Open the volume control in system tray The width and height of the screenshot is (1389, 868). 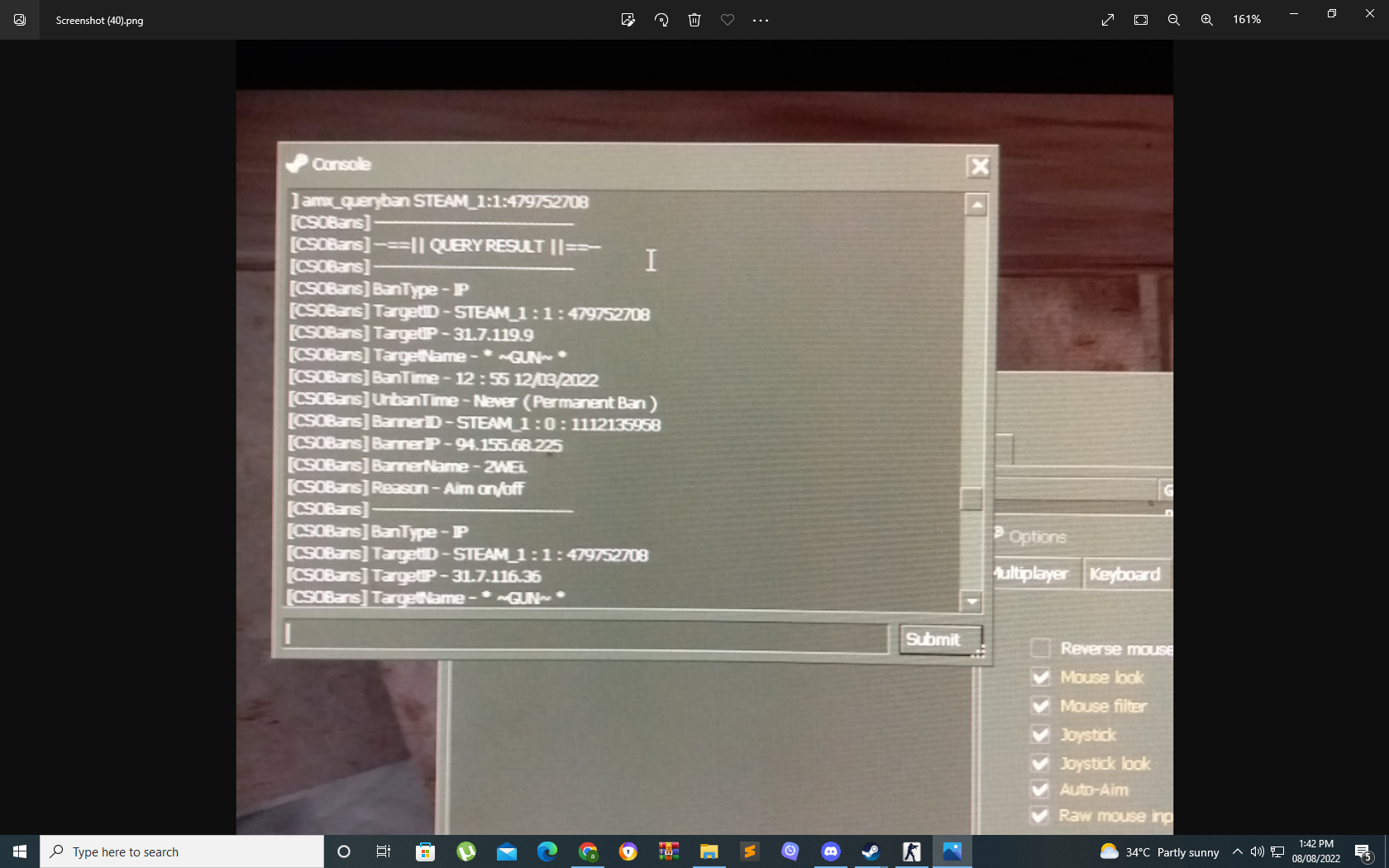click(x=1258, y=851)
